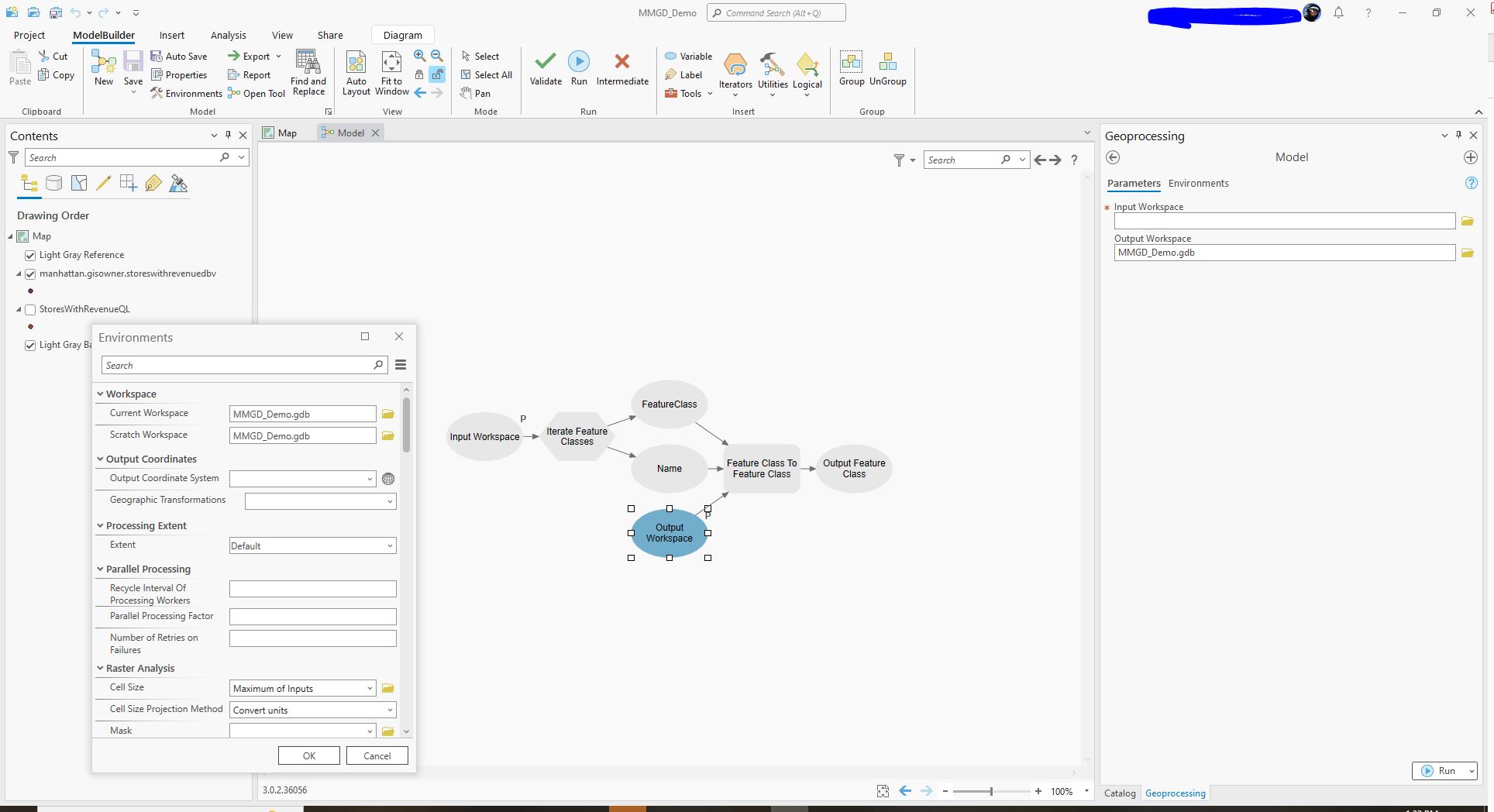Switch to the Insert ribbon tab
1494x812 pixels.
[x=172, y=35]
